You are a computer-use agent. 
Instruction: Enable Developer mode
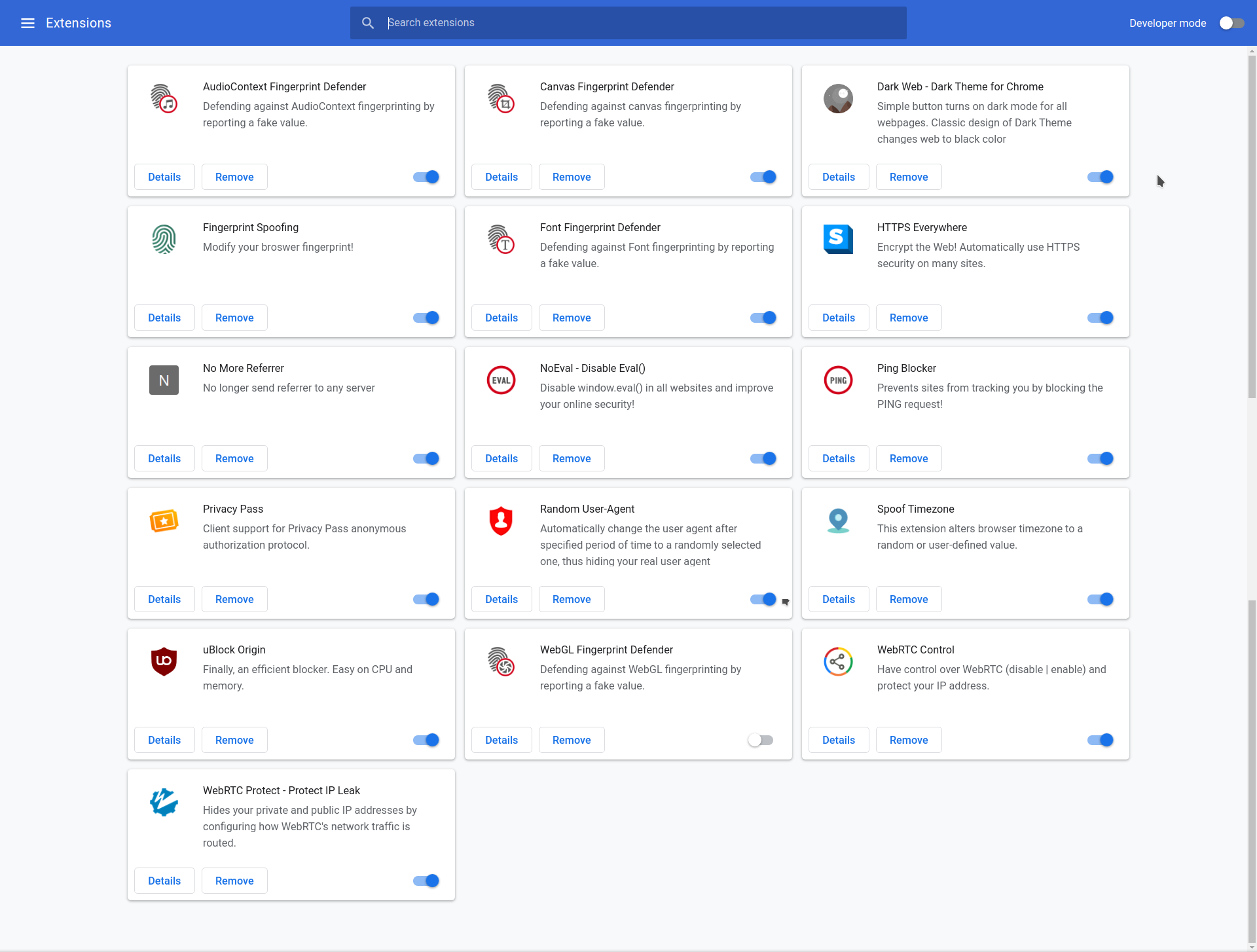(1231, 22)
